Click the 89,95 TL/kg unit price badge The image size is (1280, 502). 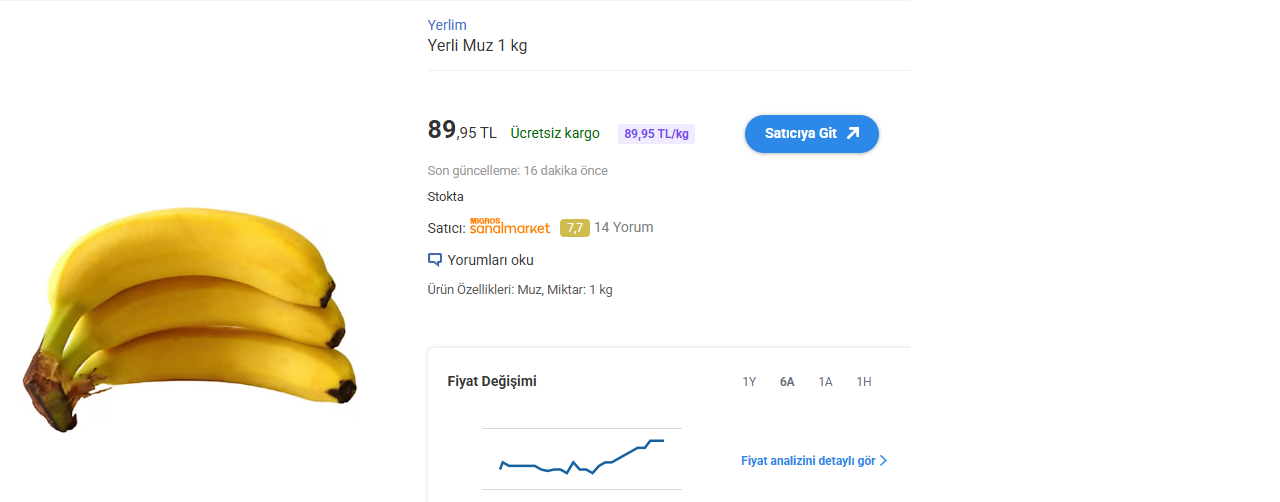(x=656, y=134)
